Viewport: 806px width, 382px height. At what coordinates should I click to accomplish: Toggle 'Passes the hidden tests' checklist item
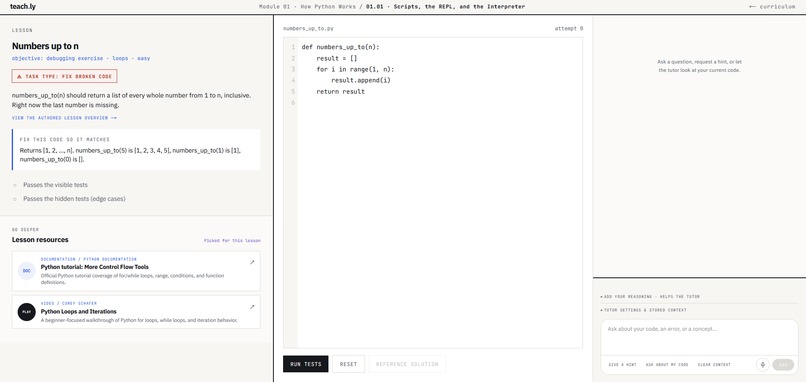point(74,198)
